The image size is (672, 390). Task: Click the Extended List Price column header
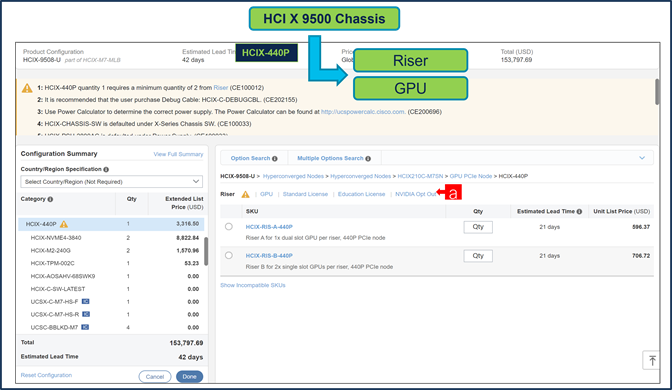click(184, 203)
